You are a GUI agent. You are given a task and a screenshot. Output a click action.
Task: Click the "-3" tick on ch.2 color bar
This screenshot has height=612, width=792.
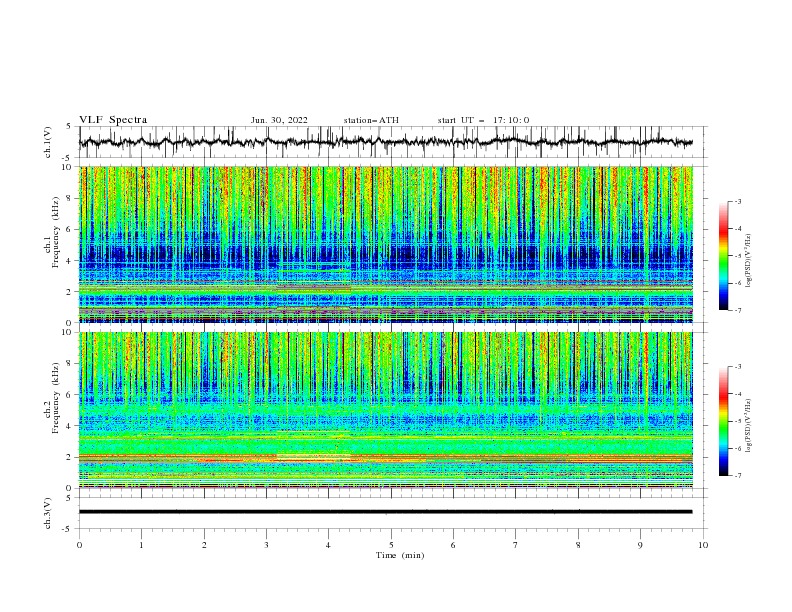click(x=738, y=367)
